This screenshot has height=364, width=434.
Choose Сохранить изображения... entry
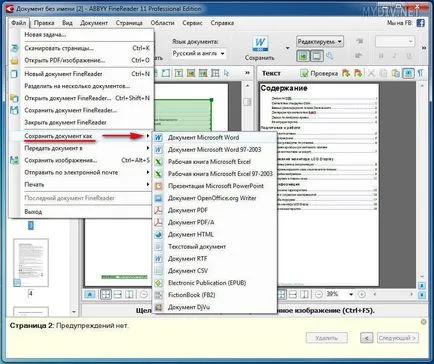point(81,160)
